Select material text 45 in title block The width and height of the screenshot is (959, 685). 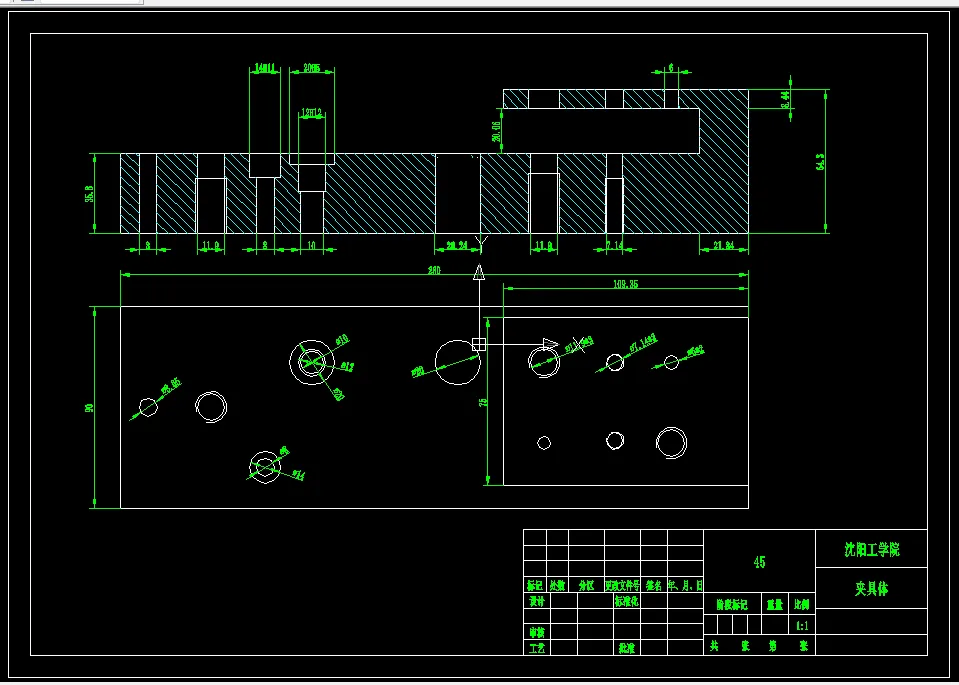coord(759,563)
